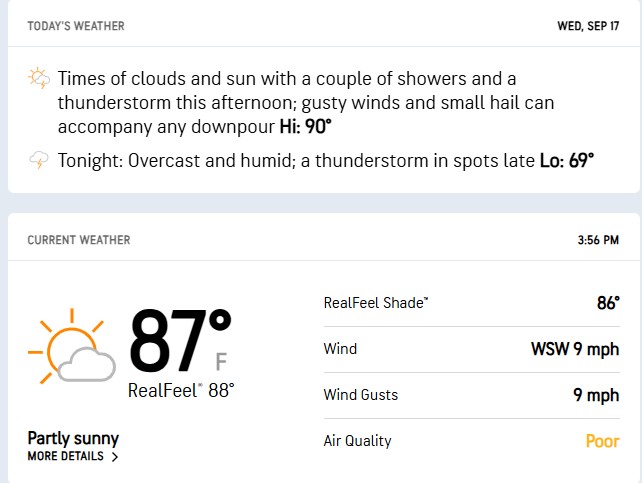Click the clouds and sun forecast icon
Image resolution: width=642 pixels, height=483 pixels.
pos(39,78)
